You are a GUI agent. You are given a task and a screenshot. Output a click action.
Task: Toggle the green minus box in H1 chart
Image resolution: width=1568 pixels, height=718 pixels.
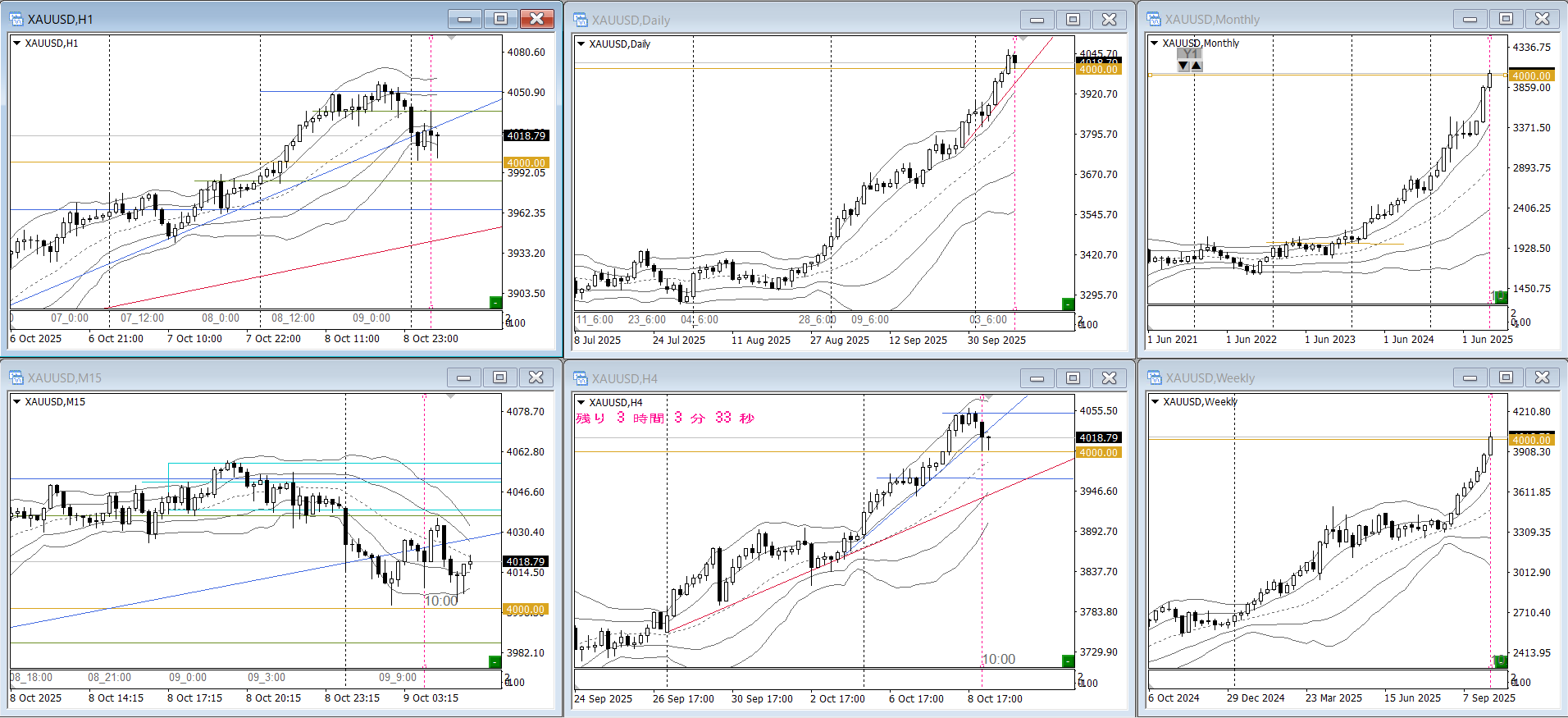tap(495, 303)
